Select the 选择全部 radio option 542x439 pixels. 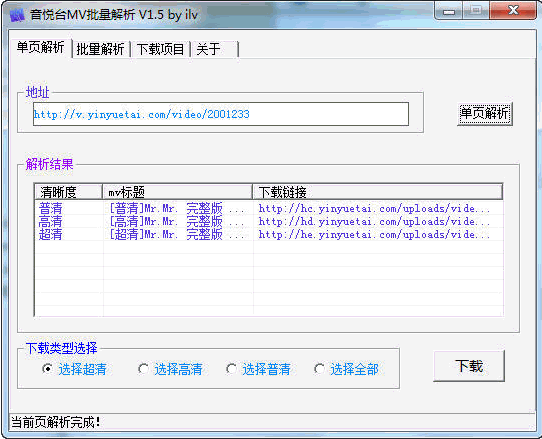click(346, 369)
